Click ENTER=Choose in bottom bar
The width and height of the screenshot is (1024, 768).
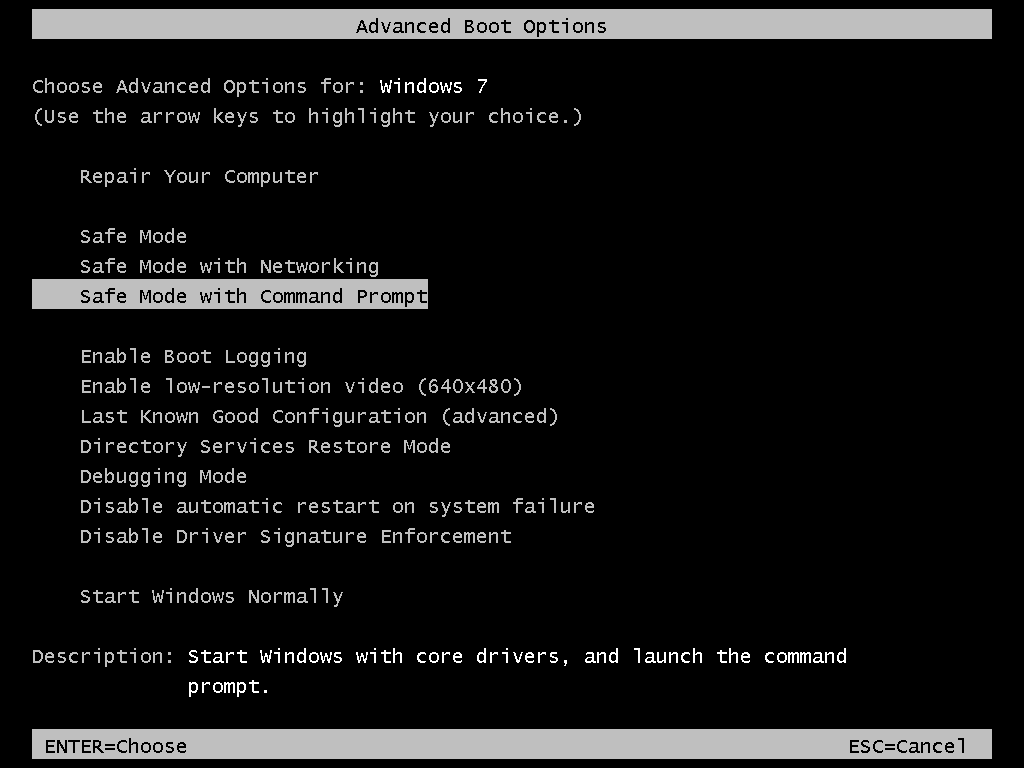point(116,746)
